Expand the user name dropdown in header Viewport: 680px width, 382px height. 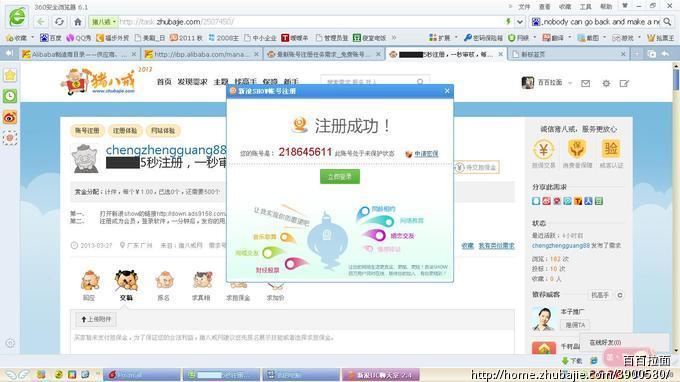571,83
